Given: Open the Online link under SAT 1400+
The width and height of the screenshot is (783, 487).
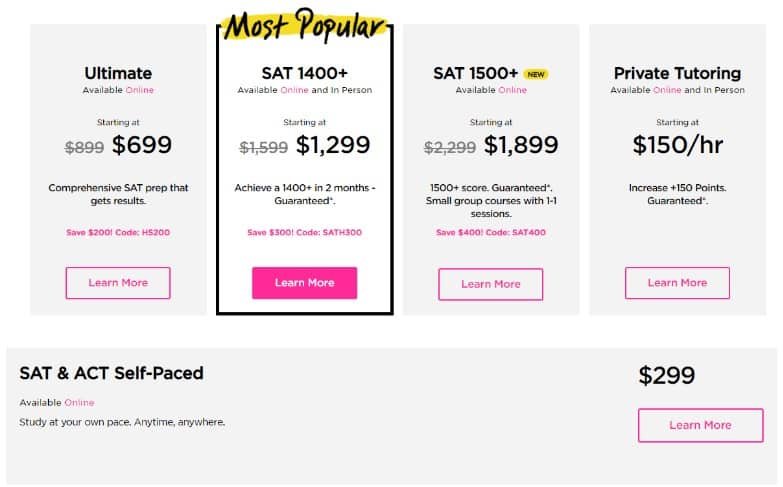Looking at the screenshot, I should click(294, 90).
